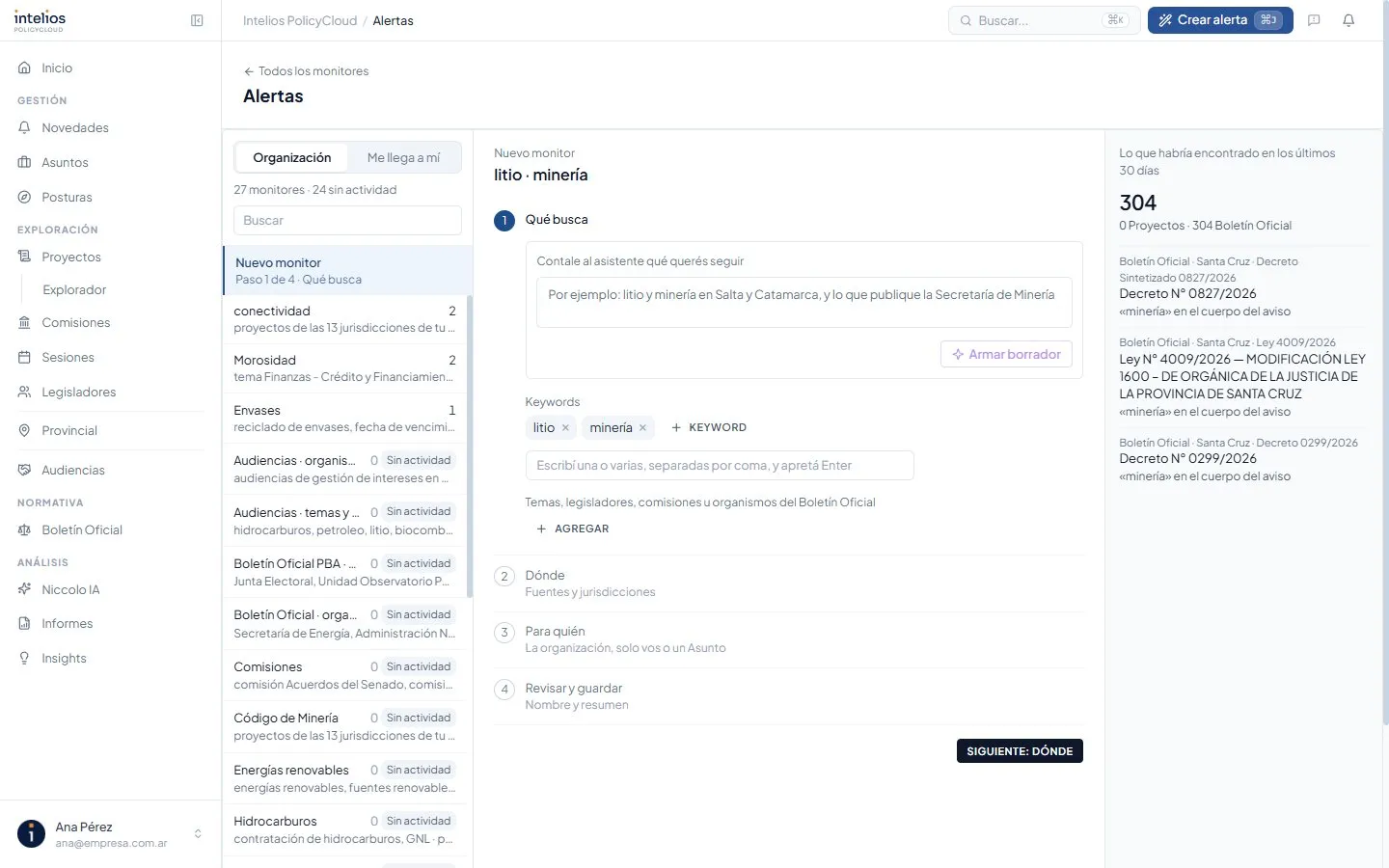Click the Provincial map pin icon
The image size is (1389, 868).
pyautogui.click(x=25, y=431)
